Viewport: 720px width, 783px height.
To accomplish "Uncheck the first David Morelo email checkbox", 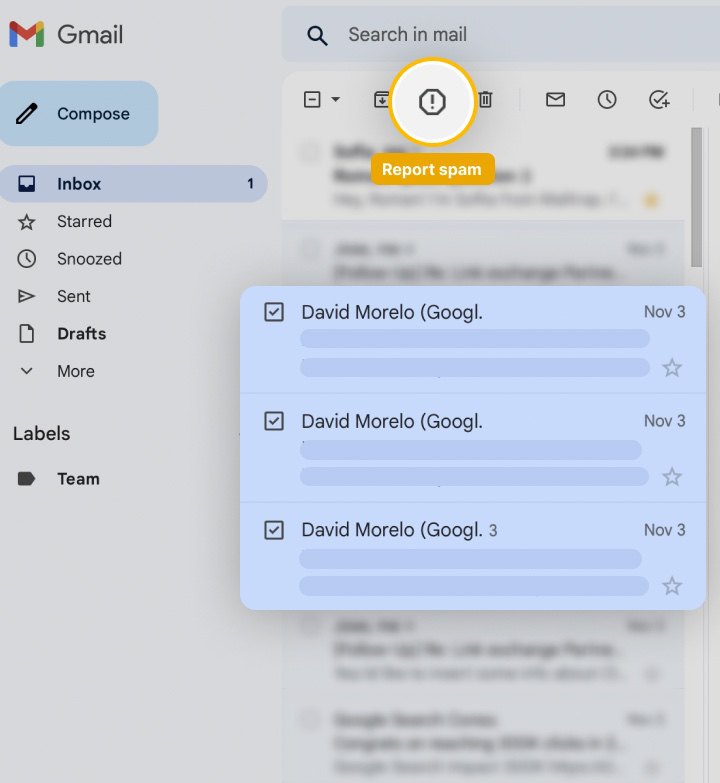I will click(x=274, y=312).
